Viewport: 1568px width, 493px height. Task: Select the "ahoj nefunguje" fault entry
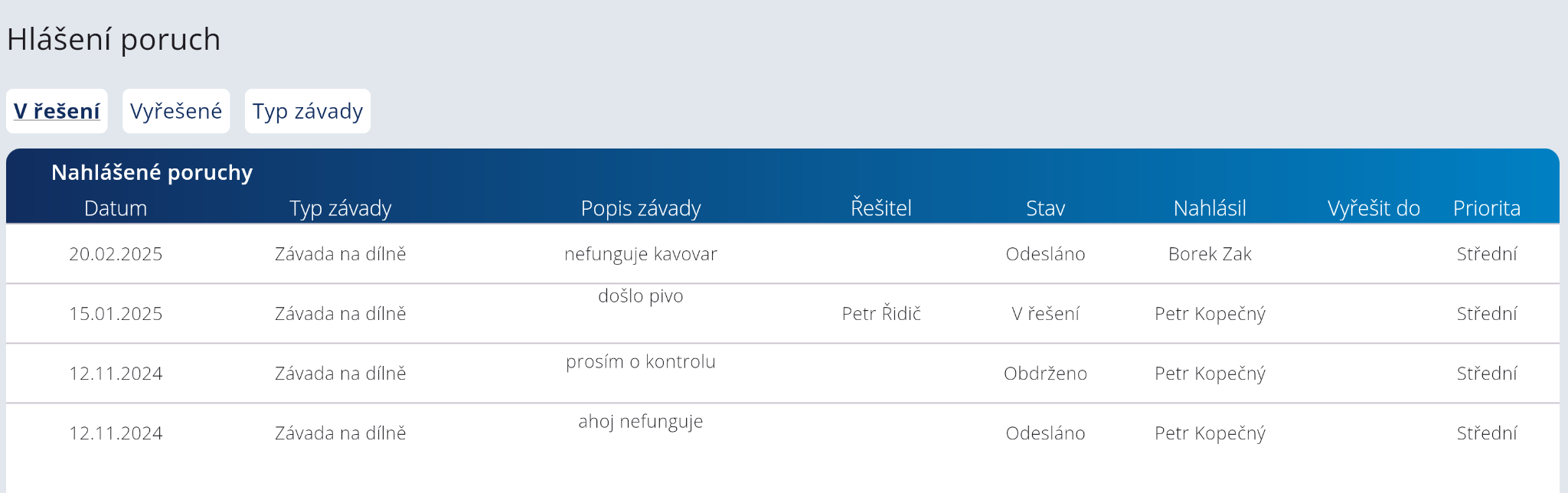point(641,422)
